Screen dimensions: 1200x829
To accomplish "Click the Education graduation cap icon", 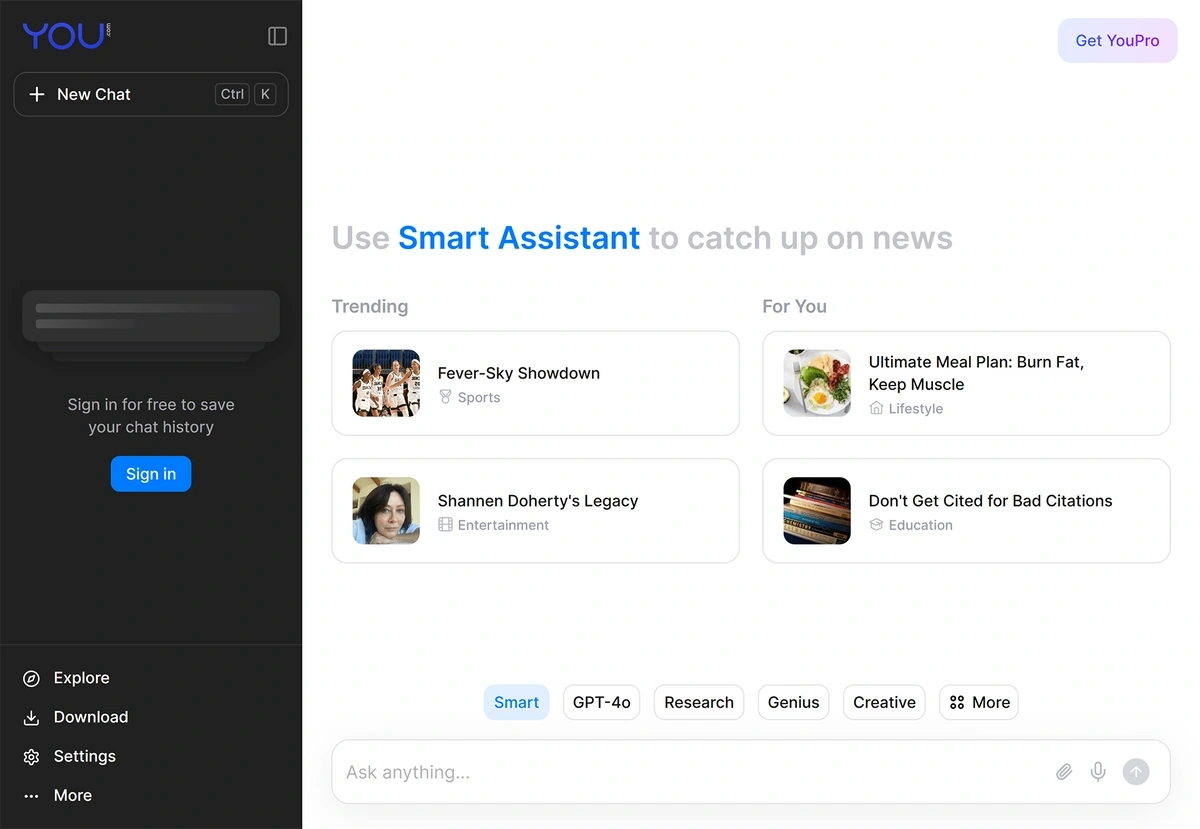I will pyautogui.click(x=877, y=525).
